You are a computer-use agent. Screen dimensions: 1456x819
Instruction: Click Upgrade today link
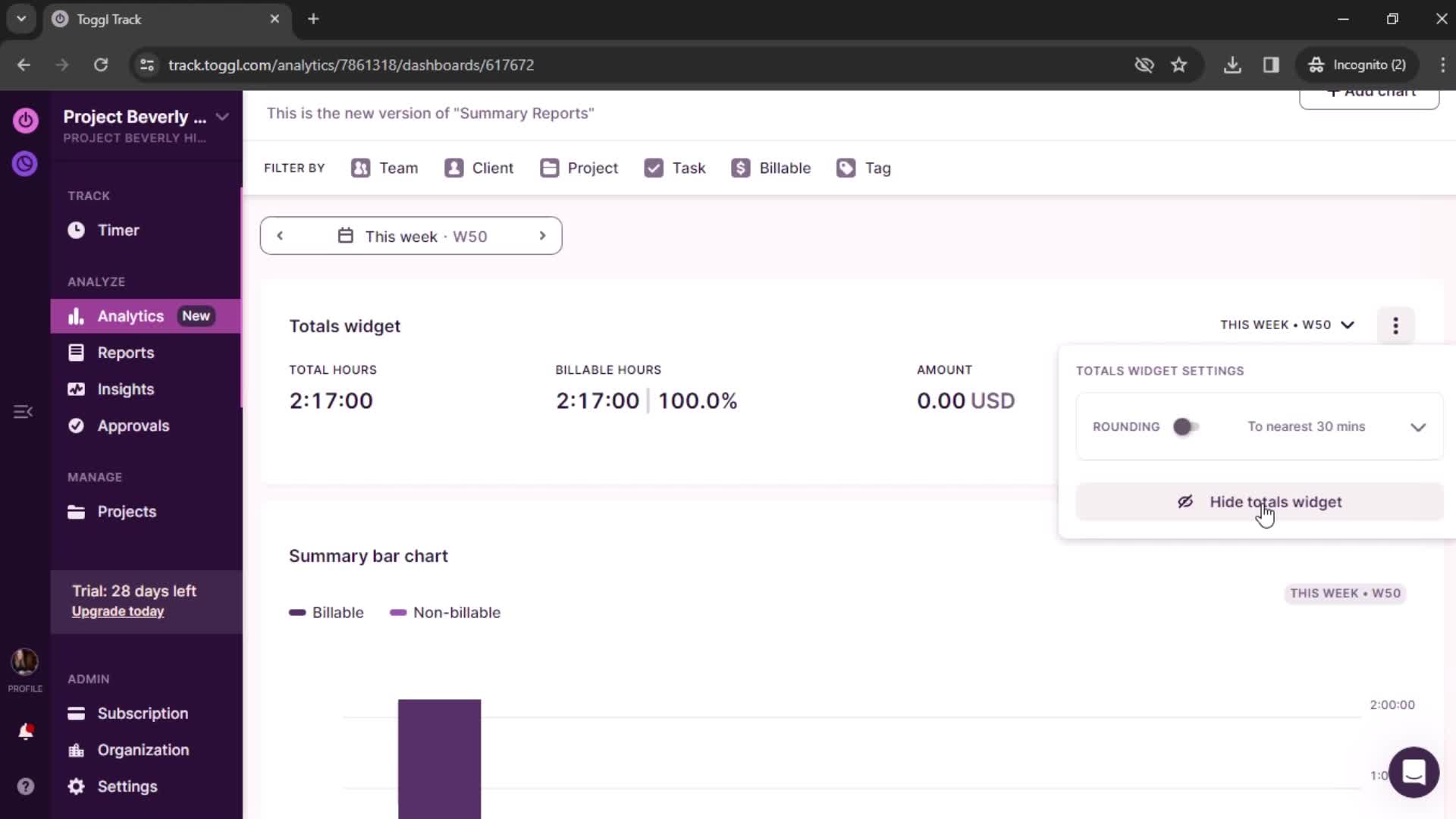pos(118,611)
